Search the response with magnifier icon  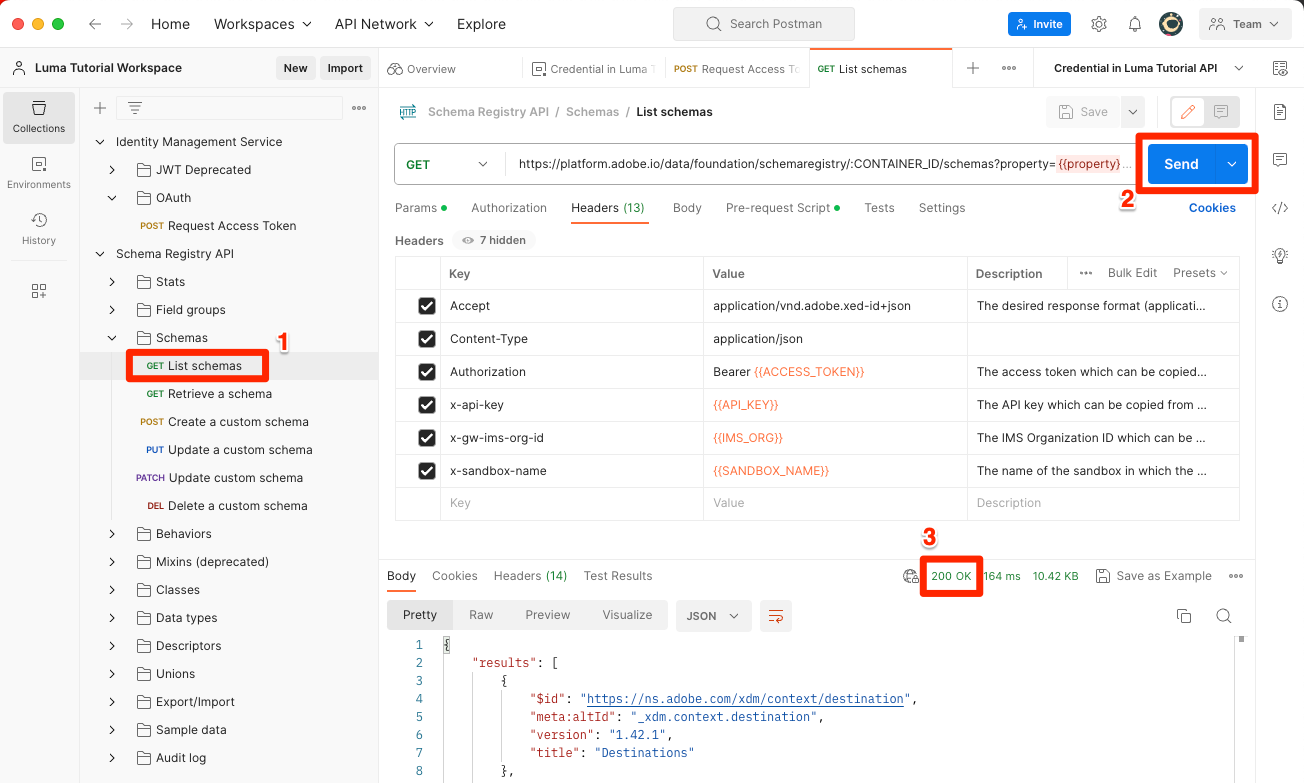1223,616
